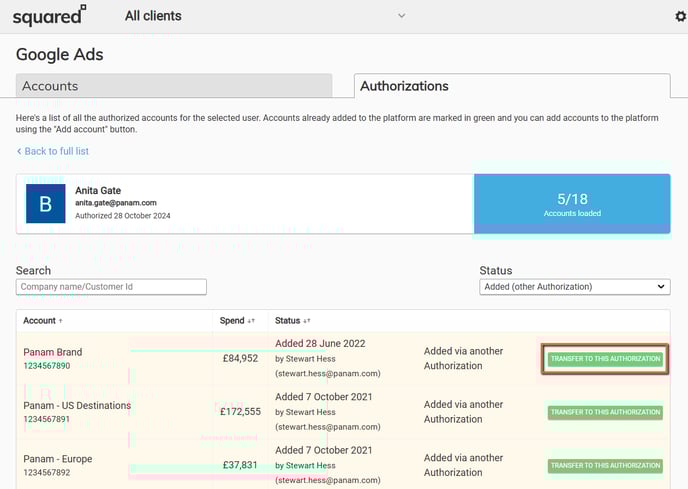The width and height of the screenshot is (688, 489).
Task: Transfer Panam - US Destinations to this authorization
Action: click(605, 412)
